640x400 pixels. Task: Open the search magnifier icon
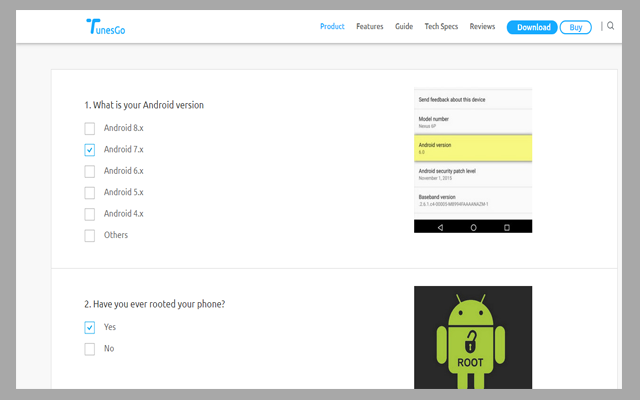point(611,27)
